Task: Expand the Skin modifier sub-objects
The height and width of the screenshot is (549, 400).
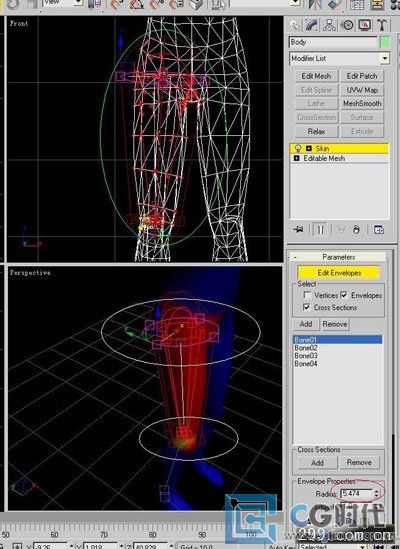Action: point(309,148)
